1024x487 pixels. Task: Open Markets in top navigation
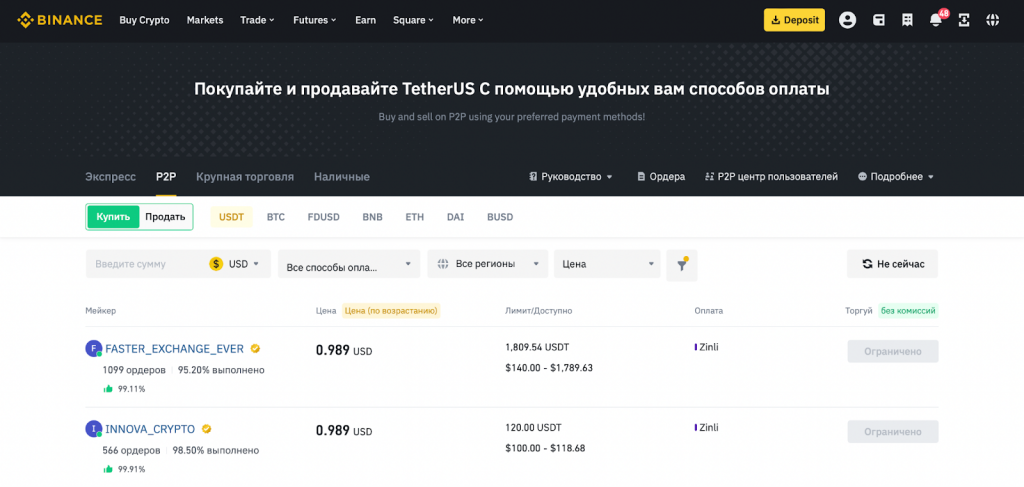(205, 20)
